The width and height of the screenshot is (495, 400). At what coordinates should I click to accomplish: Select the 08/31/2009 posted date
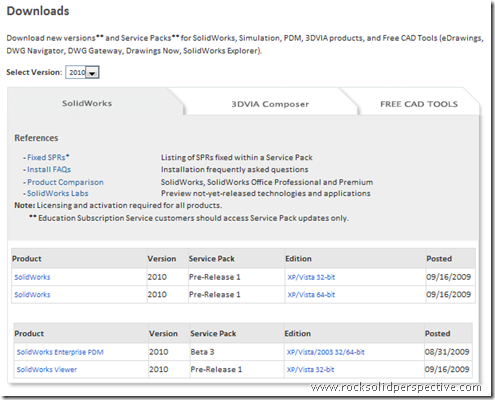click(447, 352)
